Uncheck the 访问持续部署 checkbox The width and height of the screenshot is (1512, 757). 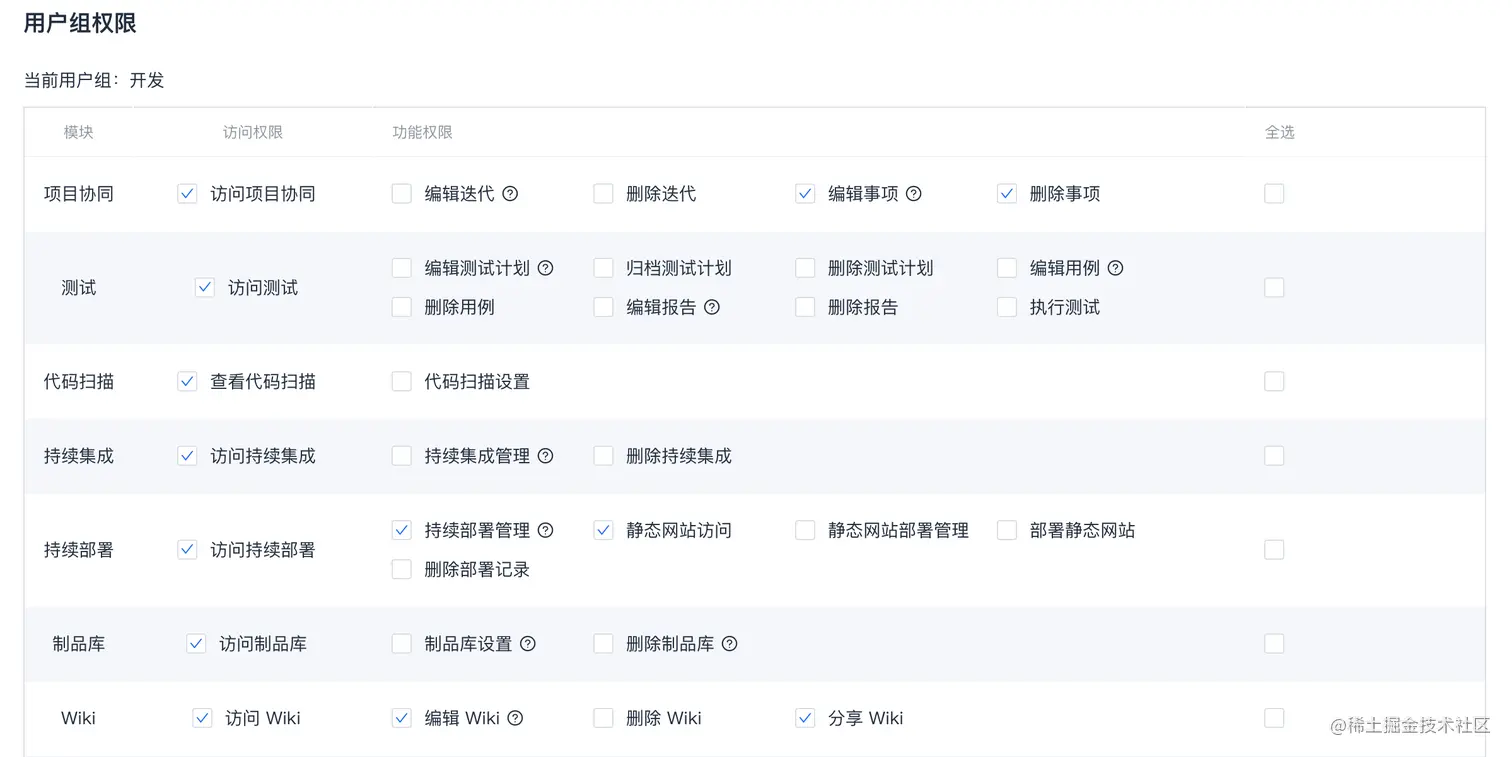(x=187, y=550)
